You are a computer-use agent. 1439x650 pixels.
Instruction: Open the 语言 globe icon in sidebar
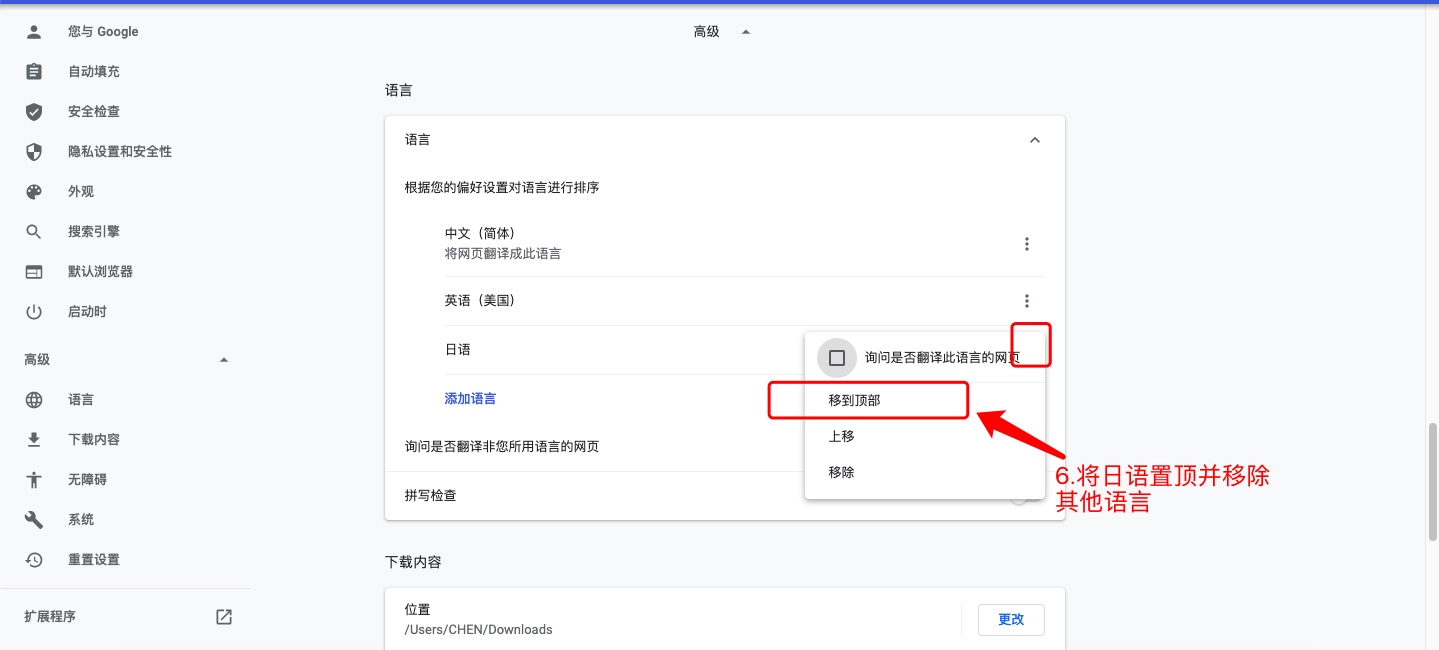pyautogui.click(x=33, y=399)
